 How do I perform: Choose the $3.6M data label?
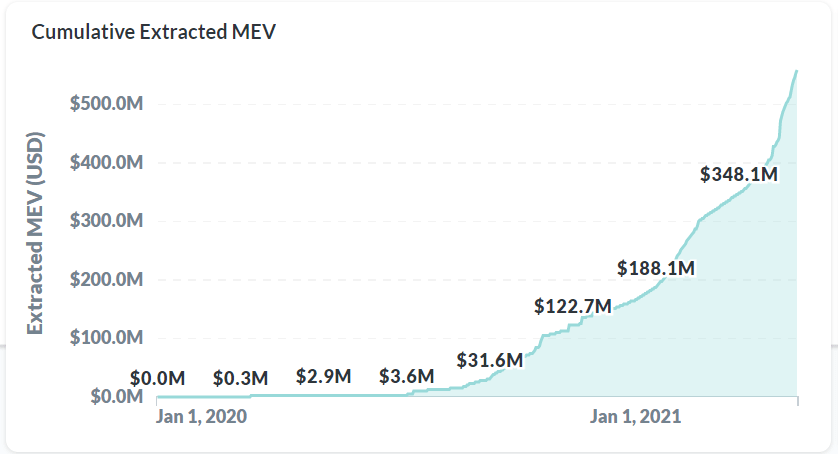tap(407, 376)
